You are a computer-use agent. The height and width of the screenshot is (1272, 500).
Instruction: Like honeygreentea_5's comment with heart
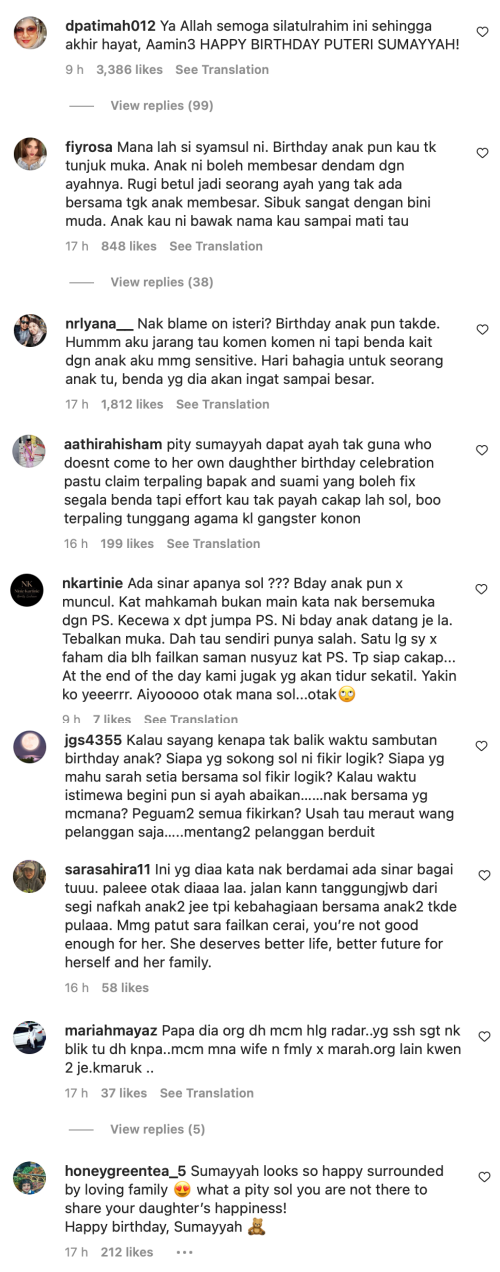[482, 1177]
